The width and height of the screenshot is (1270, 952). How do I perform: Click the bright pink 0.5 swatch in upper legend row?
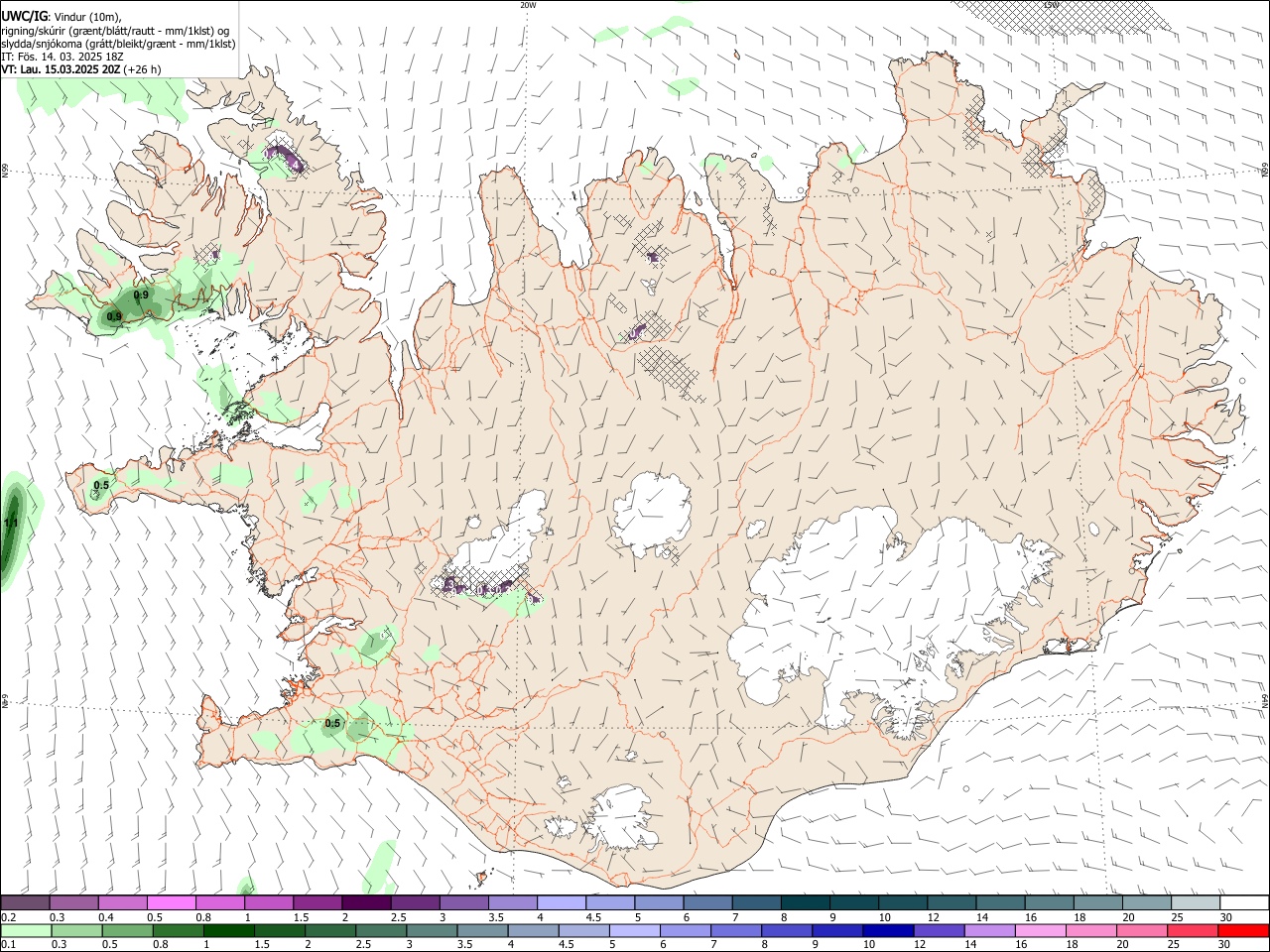click(x=171, y=903)
